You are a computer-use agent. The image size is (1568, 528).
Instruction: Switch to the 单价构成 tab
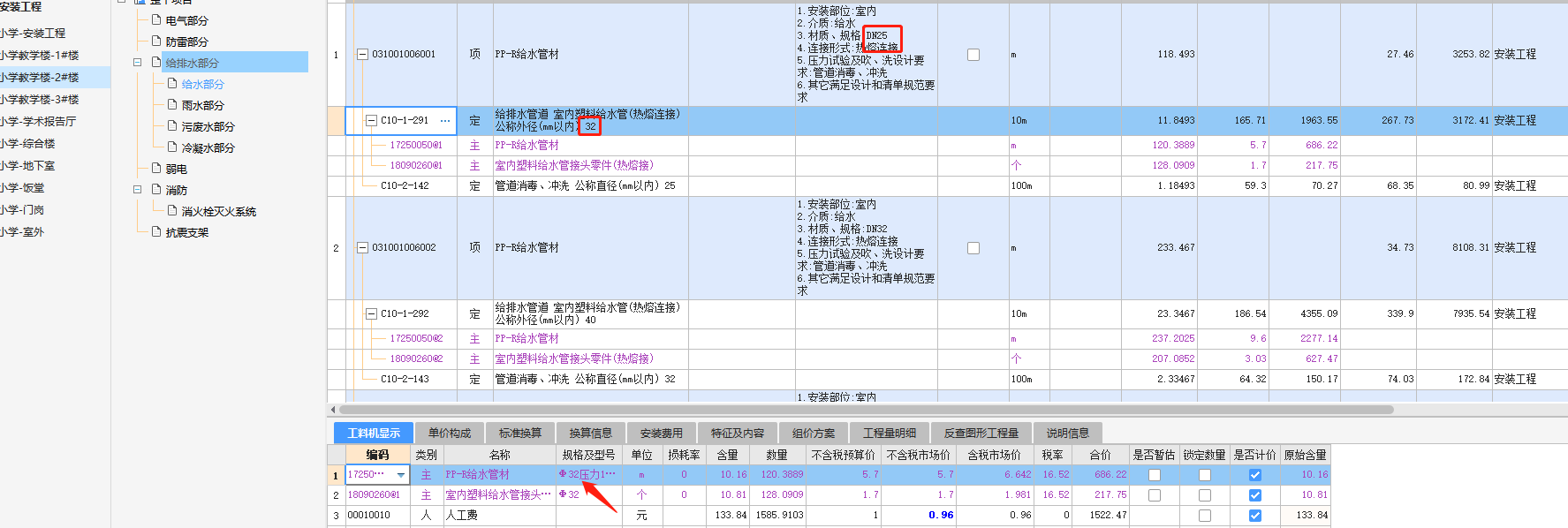point(450,433)
